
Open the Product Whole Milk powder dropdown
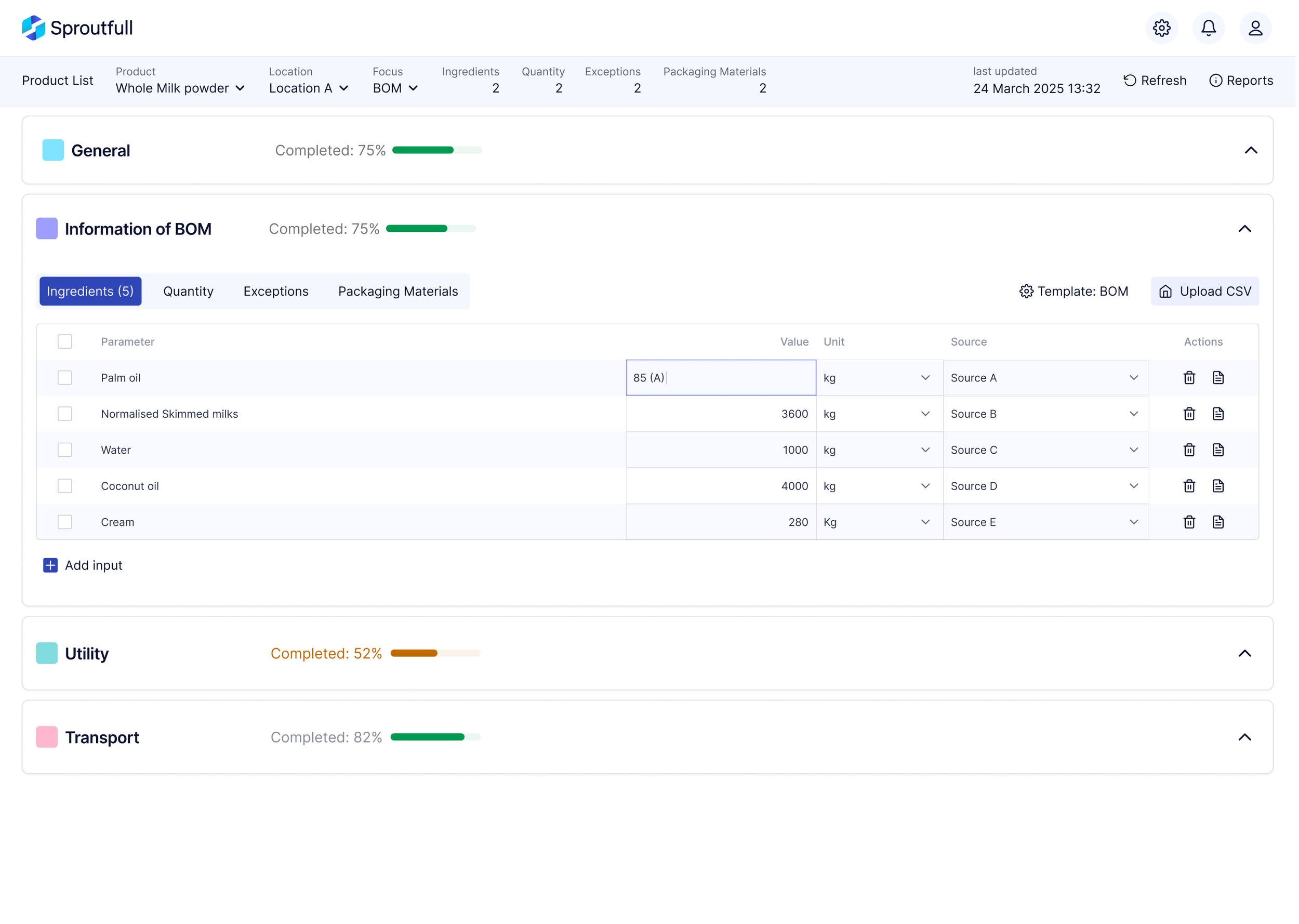(180, 88)
